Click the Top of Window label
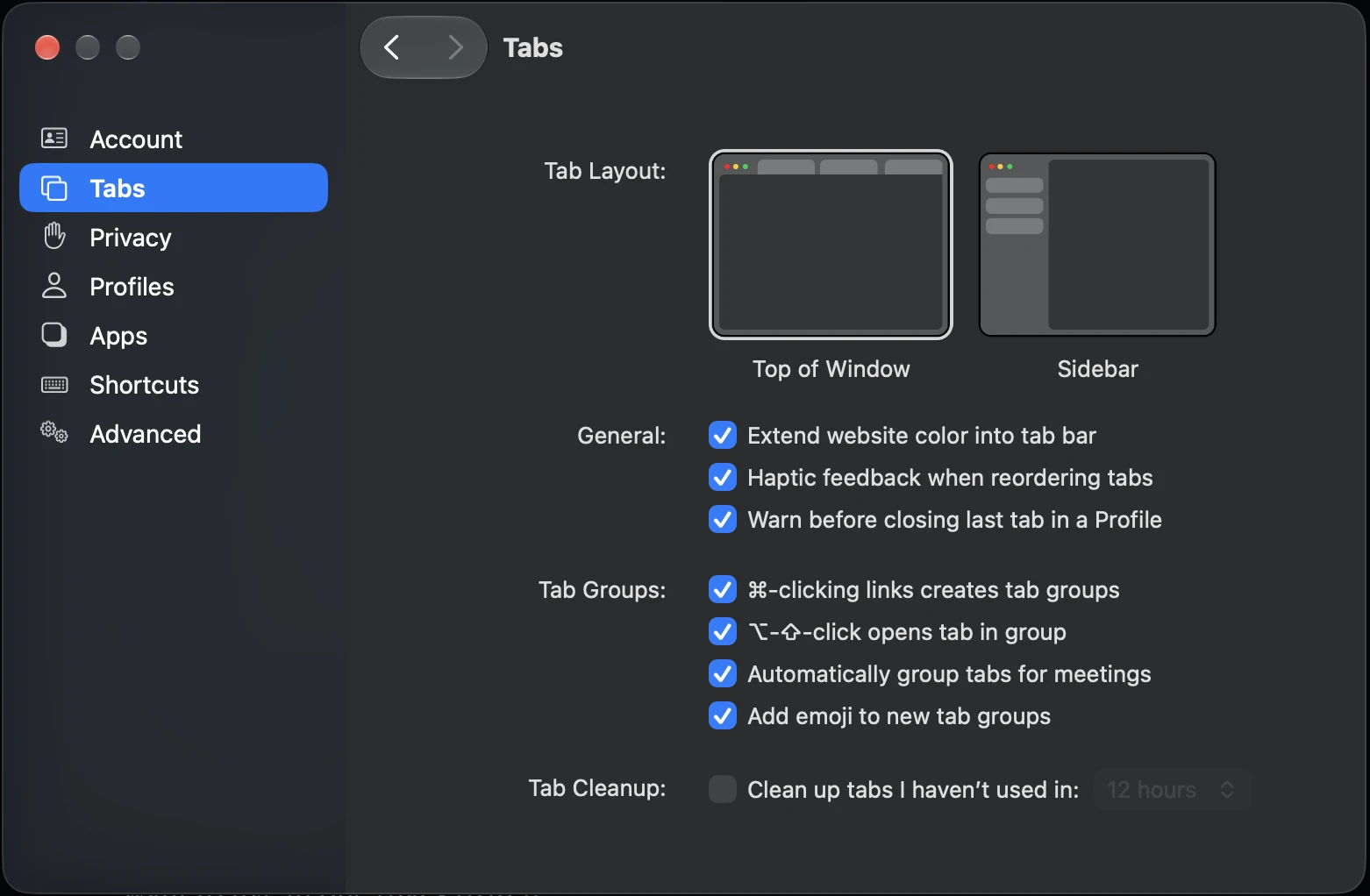Viewport: 1370px width, 896px height. pos(831,369)
